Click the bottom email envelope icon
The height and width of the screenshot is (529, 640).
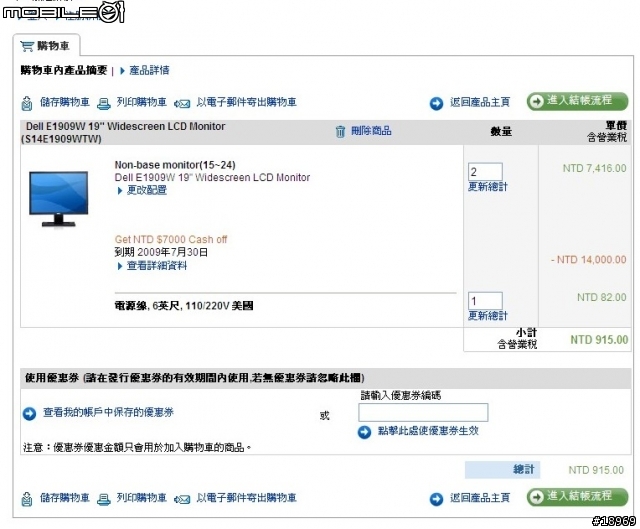[182, 500]
